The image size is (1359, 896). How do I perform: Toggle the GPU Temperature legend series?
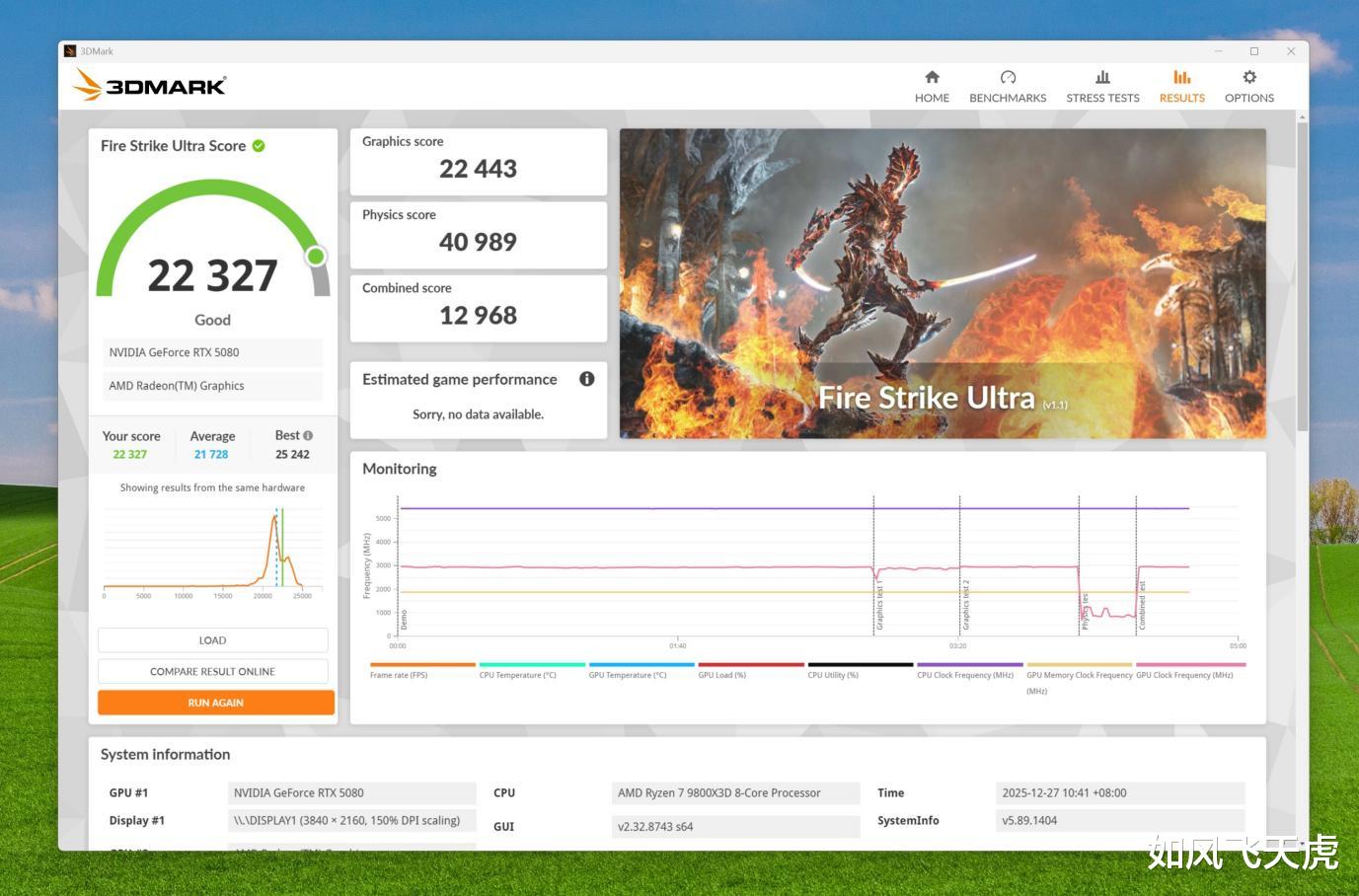[642, 671]
